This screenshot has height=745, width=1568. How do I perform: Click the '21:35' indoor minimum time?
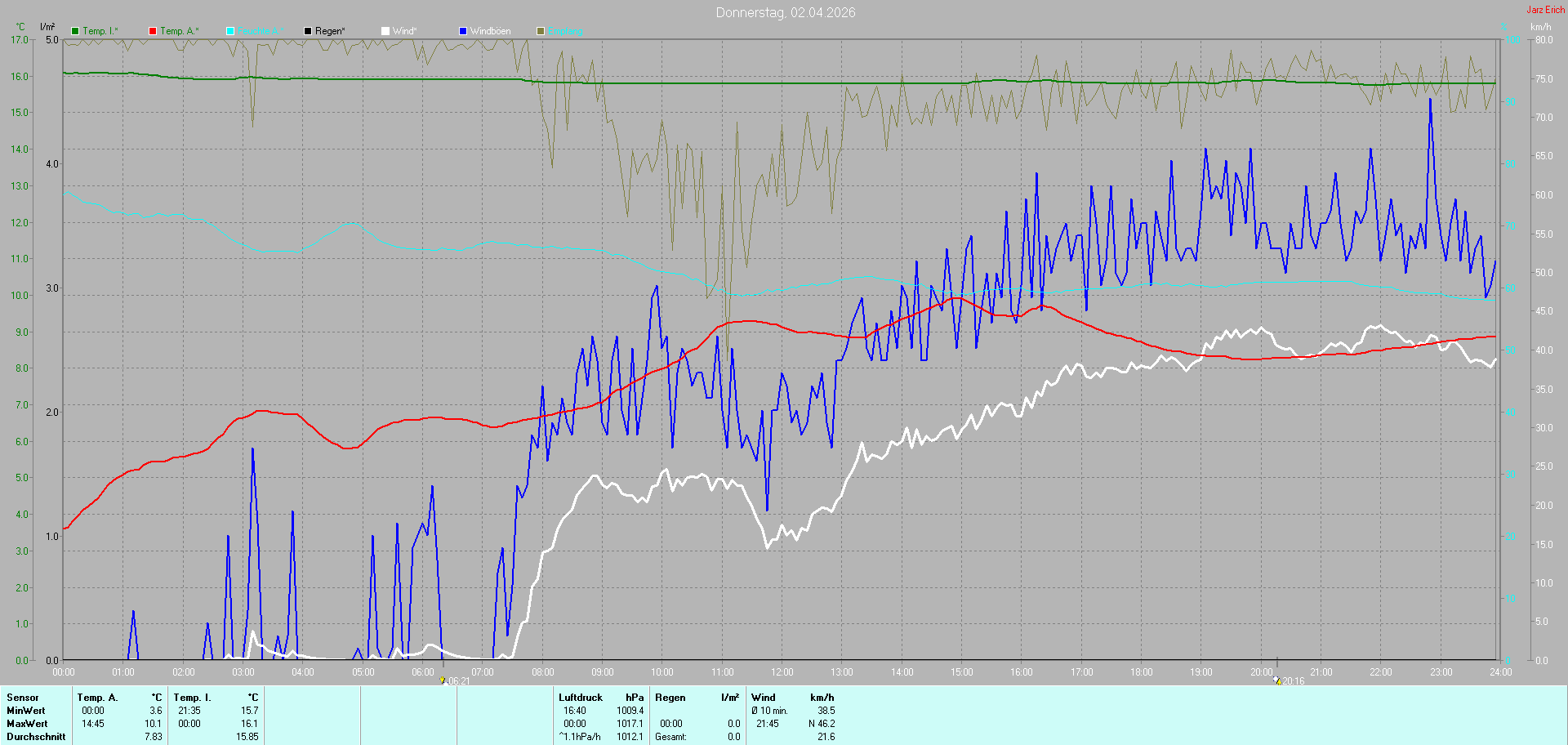189,711
